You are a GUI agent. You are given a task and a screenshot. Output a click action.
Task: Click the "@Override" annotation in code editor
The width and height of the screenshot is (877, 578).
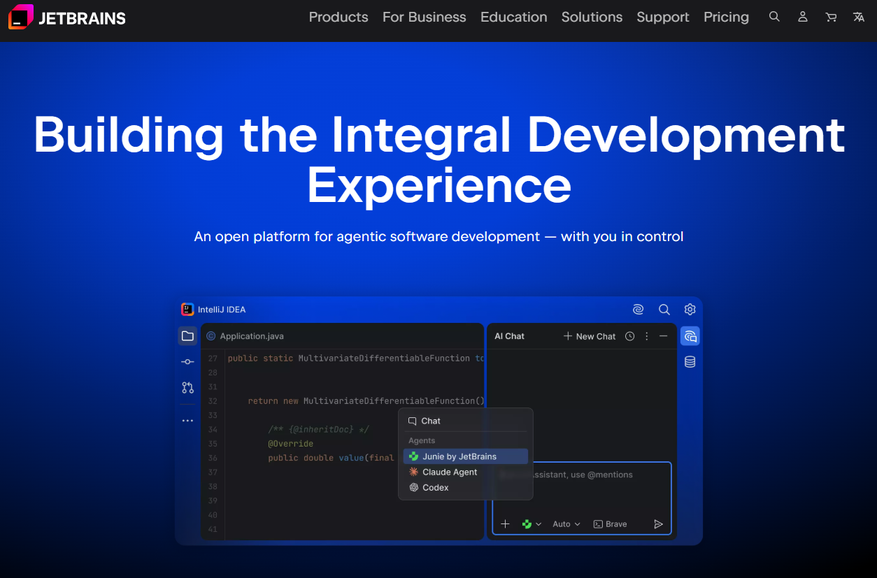coord(290,444)
